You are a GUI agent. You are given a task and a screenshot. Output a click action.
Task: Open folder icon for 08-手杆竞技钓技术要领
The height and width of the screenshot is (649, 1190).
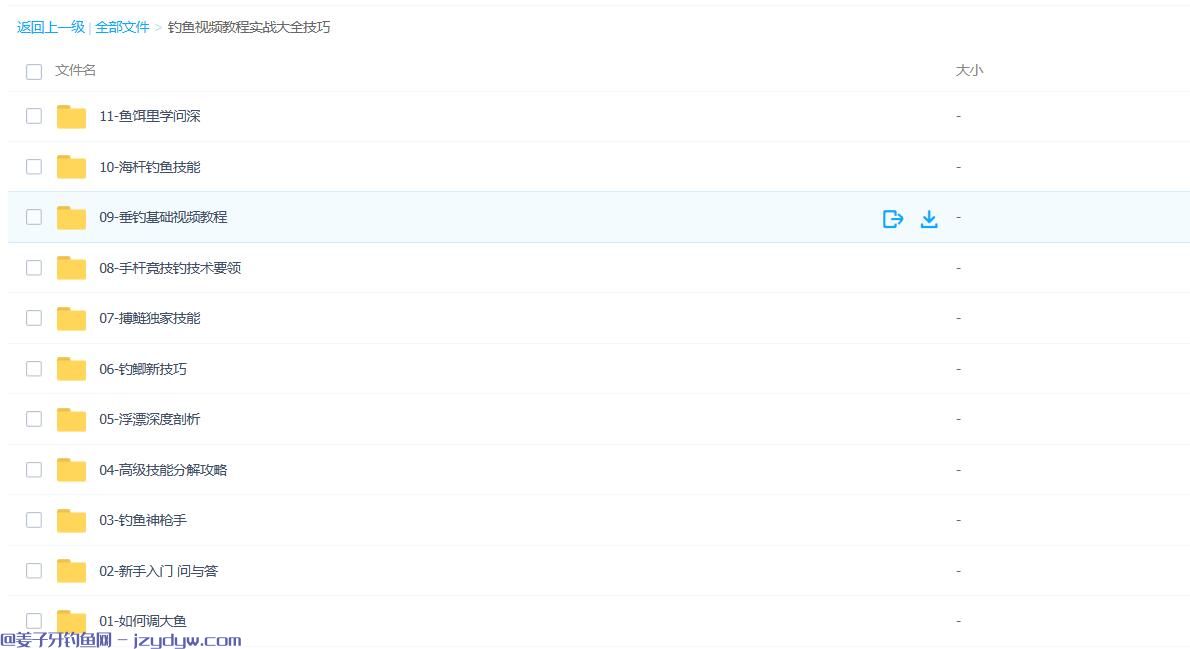[x=71, y=267]
